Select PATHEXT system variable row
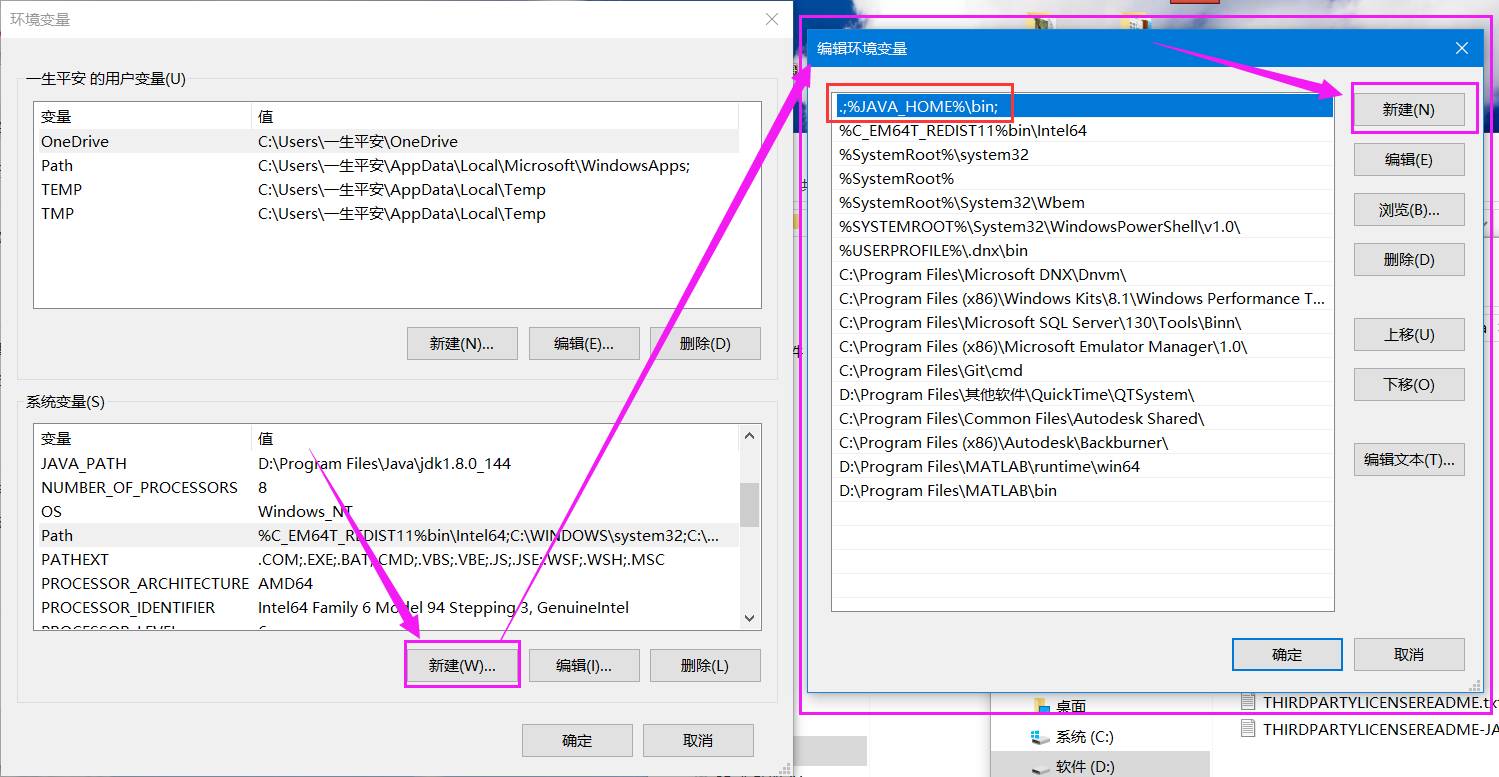Image resolution: width=1499 pixels, height=777 pixels. click(387, 559)
